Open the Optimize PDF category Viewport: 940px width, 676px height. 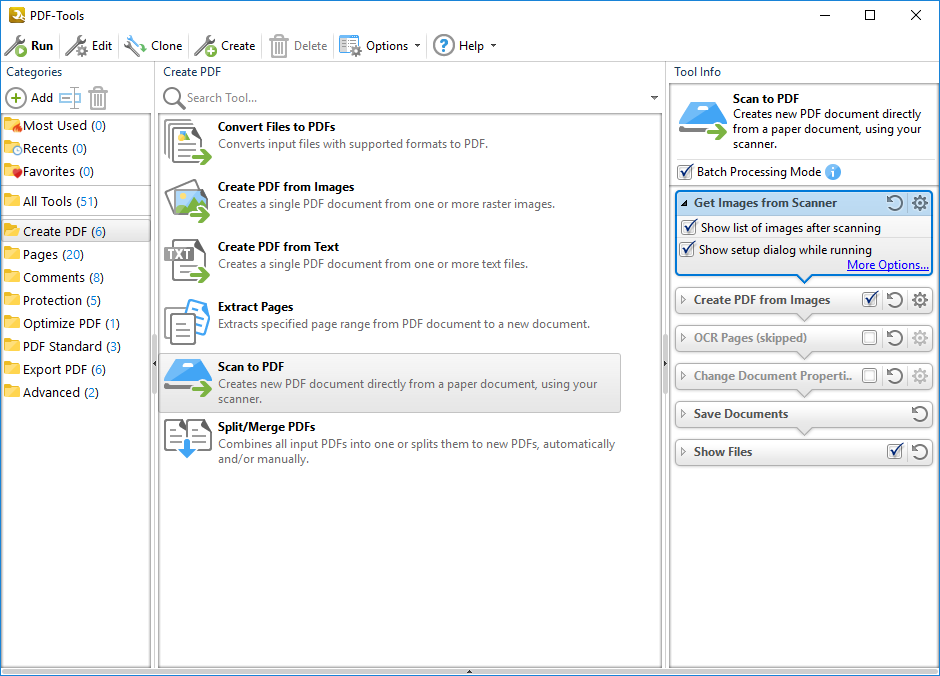[x=76, y=324]
